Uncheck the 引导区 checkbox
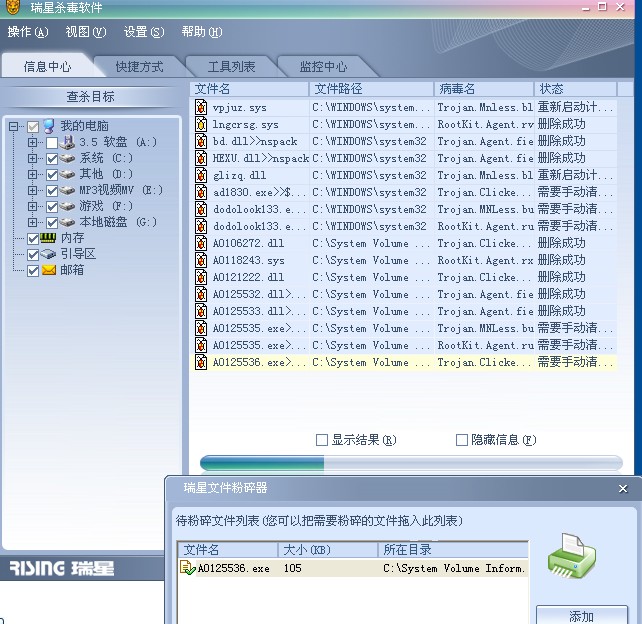Viewport: 642px width, 624px height. [33, 255]
